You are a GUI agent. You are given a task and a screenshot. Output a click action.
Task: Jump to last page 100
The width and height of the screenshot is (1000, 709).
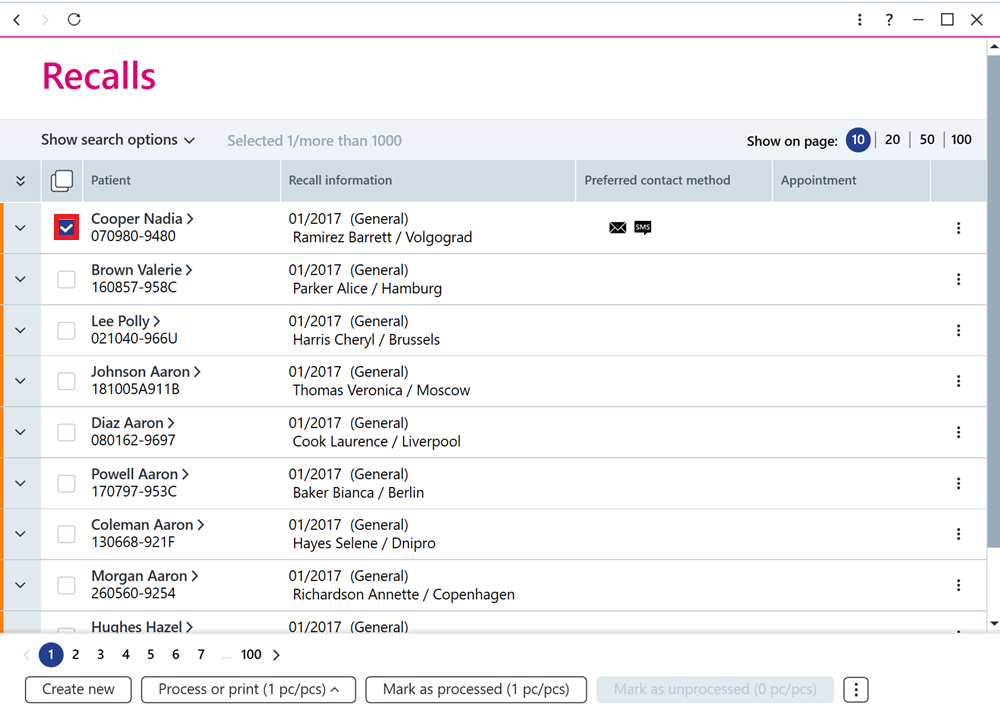point(251,655)
